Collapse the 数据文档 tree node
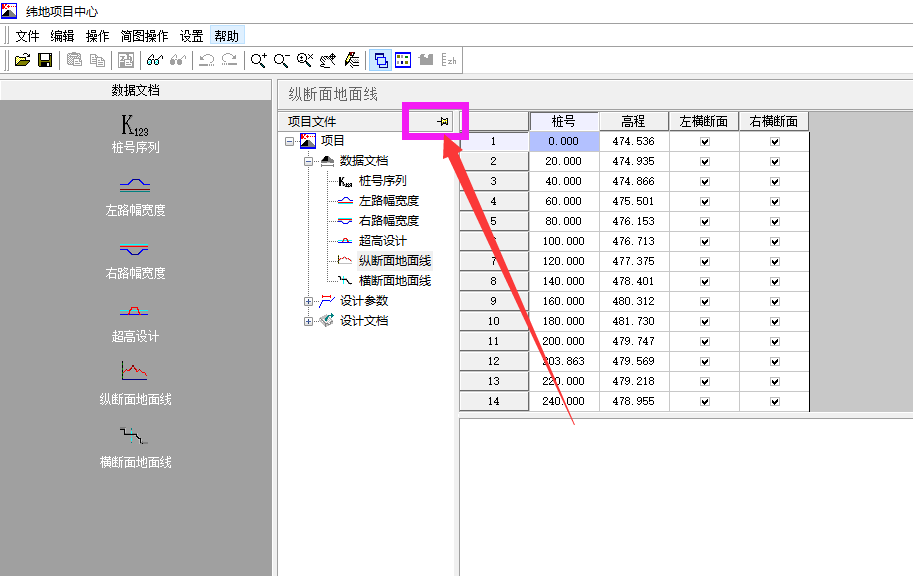 click(309, 161)
